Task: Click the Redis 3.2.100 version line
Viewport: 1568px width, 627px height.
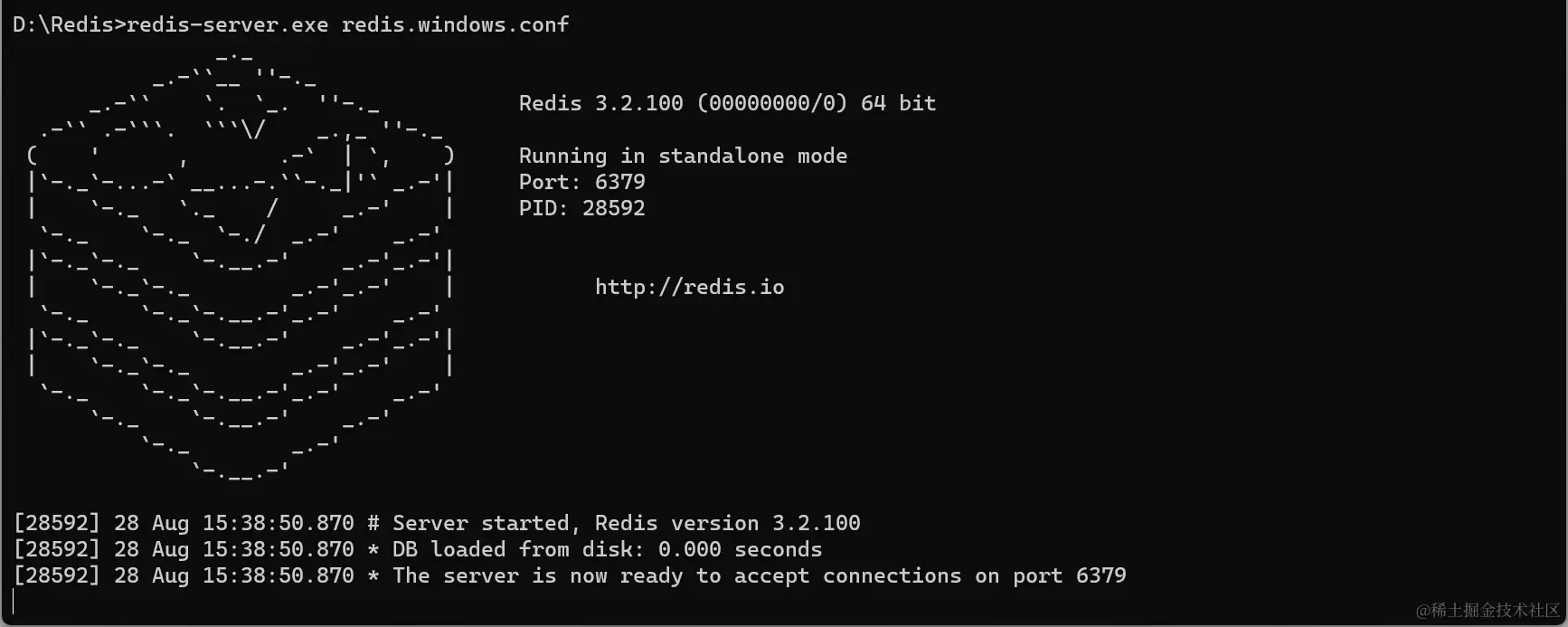Action: click(x=727, y=103)
